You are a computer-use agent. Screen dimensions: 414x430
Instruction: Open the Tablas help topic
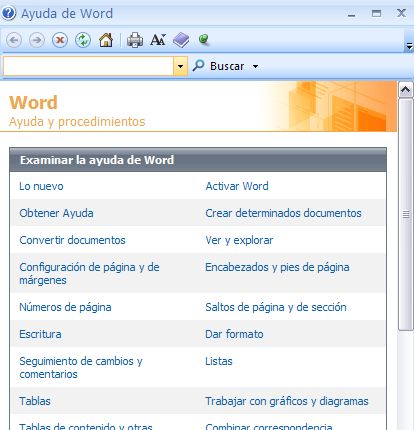(x=35, y=401)
